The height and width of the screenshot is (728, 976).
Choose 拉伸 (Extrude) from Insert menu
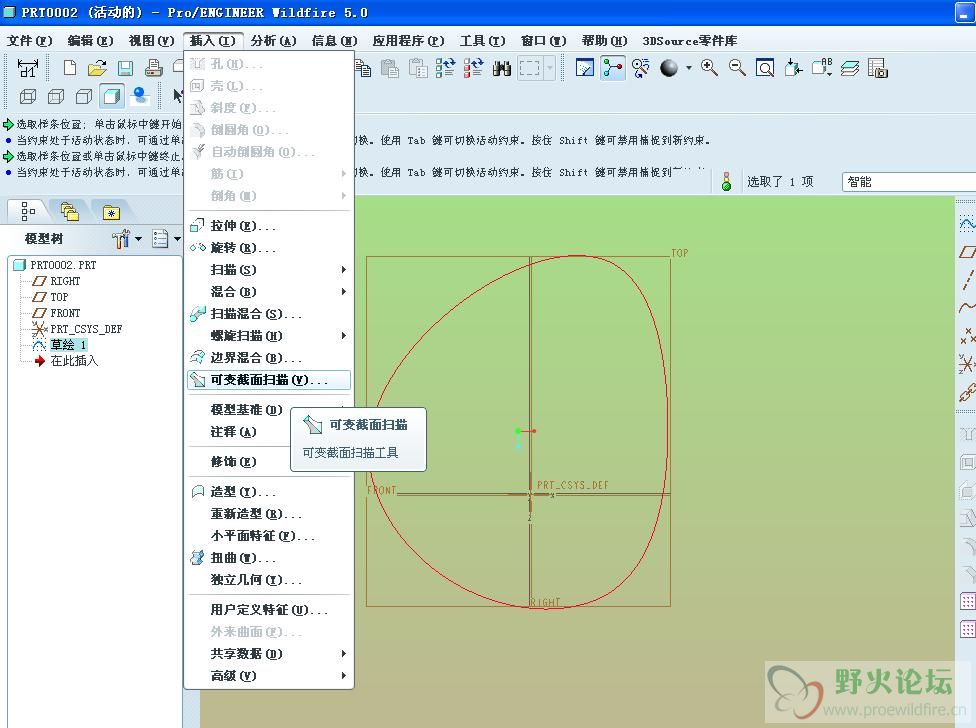269,226
